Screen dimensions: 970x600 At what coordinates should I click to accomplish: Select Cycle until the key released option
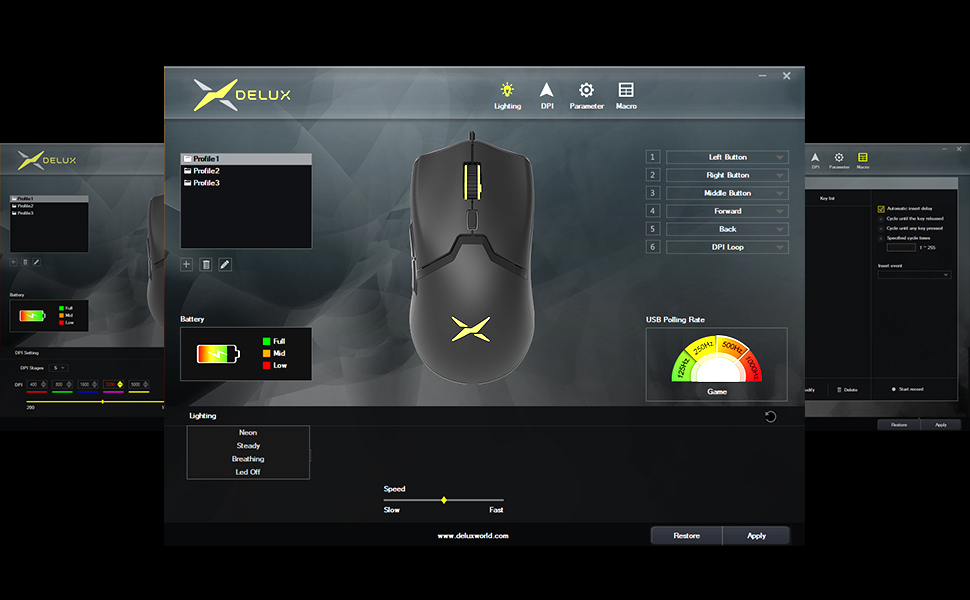[881, 219]
